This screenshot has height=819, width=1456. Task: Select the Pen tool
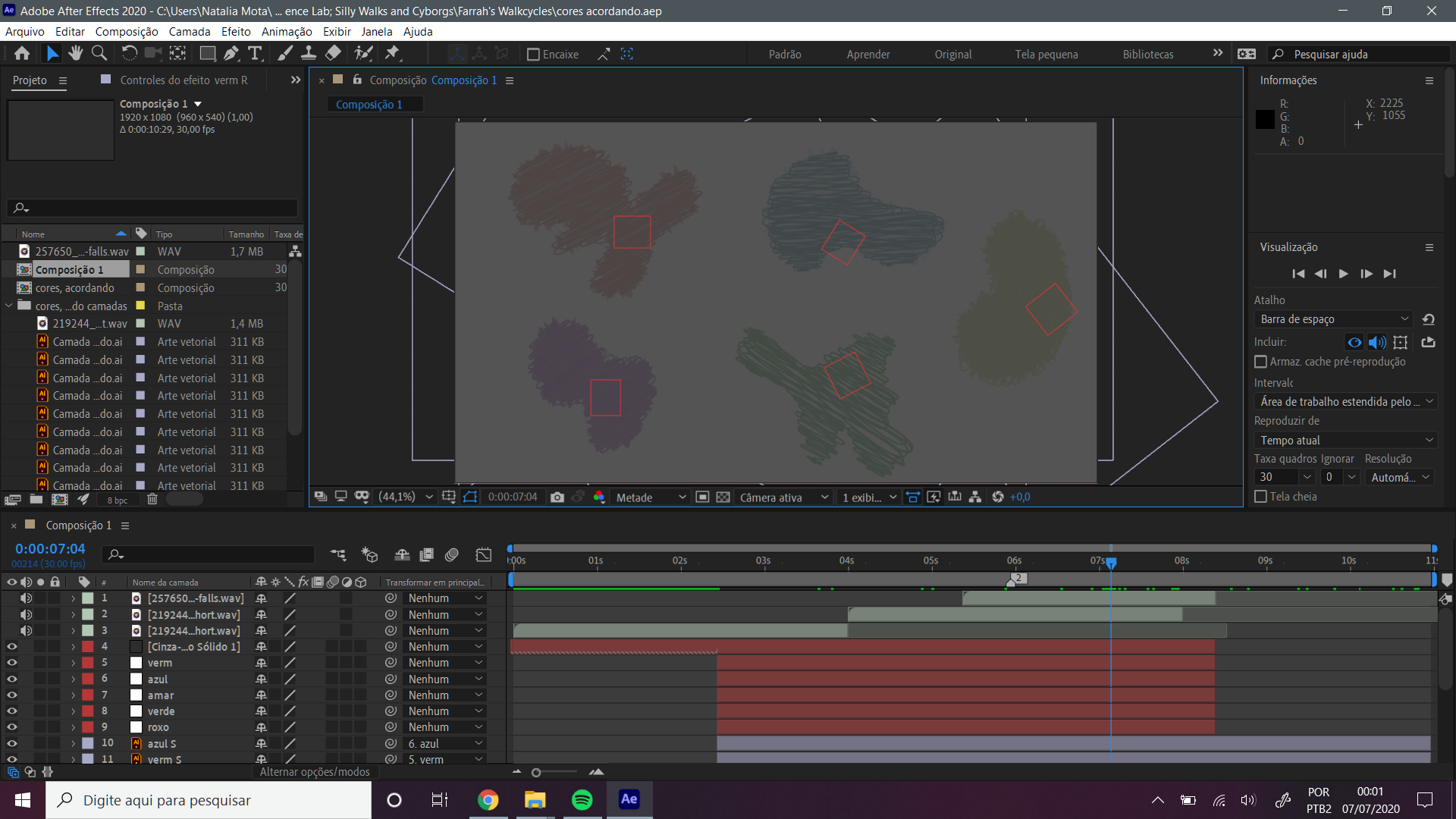(x=231, y=53)
